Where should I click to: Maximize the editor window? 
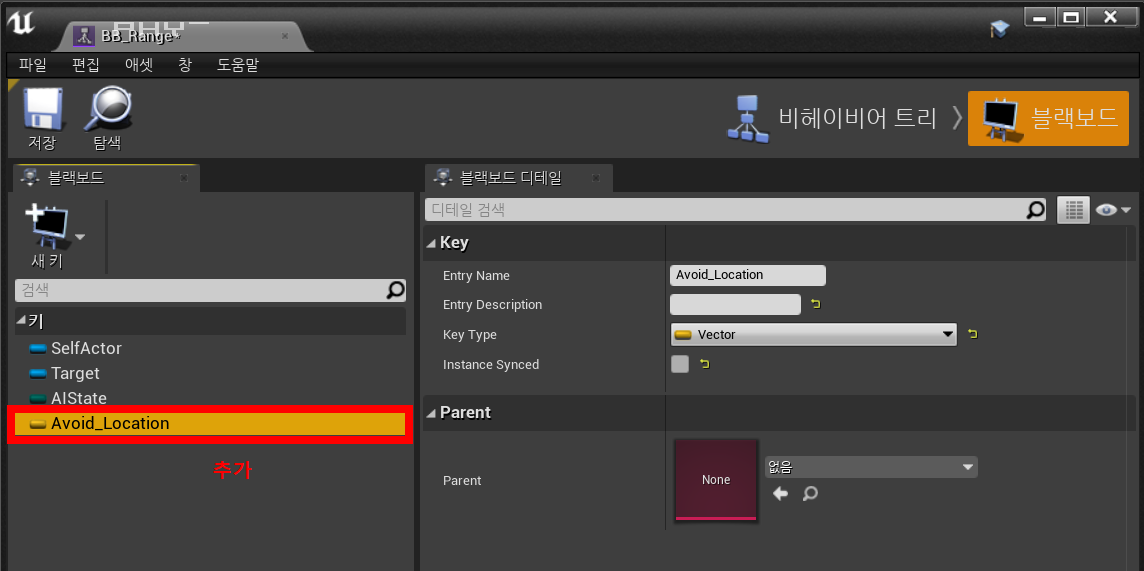1071,16
